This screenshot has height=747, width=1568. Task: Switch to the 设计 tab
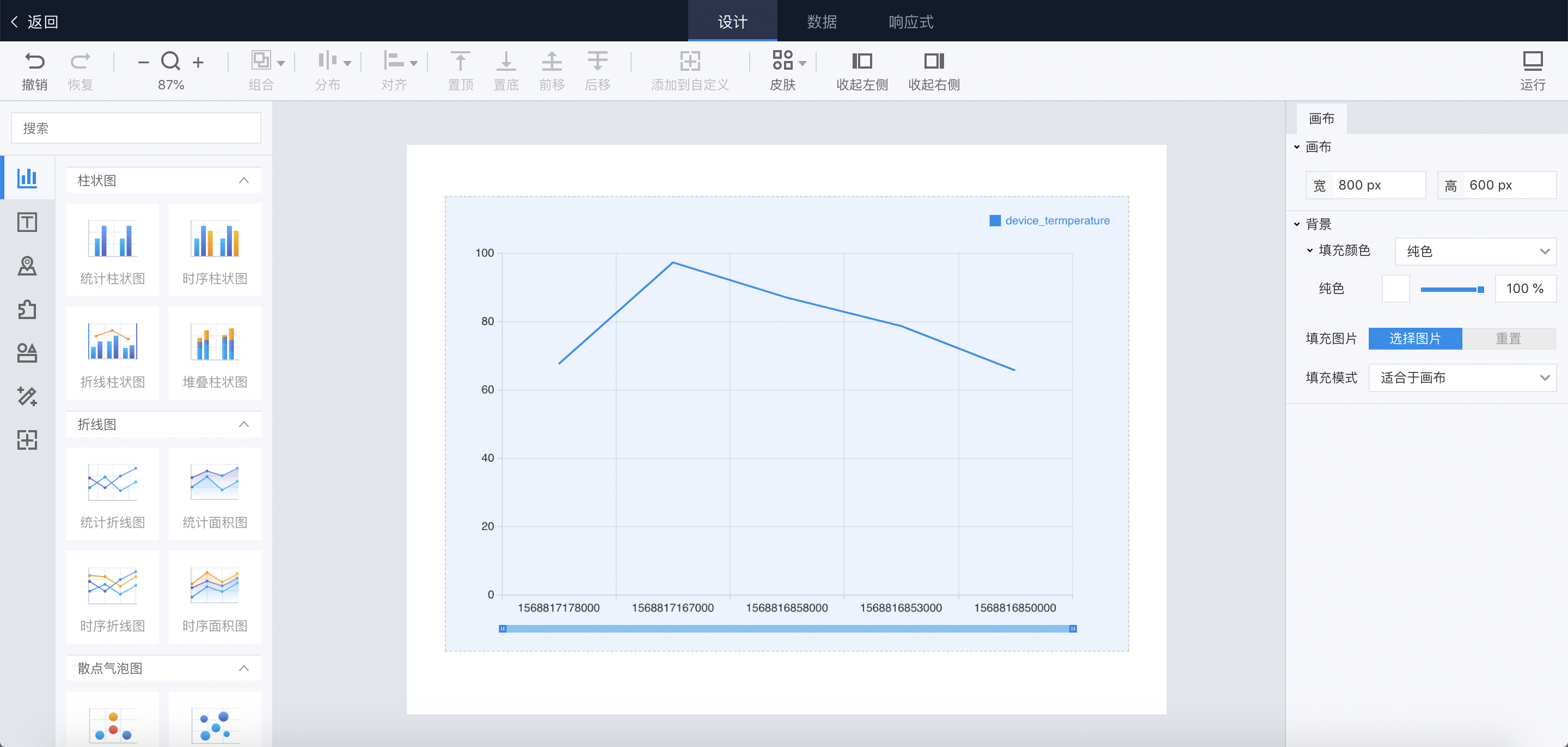[x=733, y=22]
